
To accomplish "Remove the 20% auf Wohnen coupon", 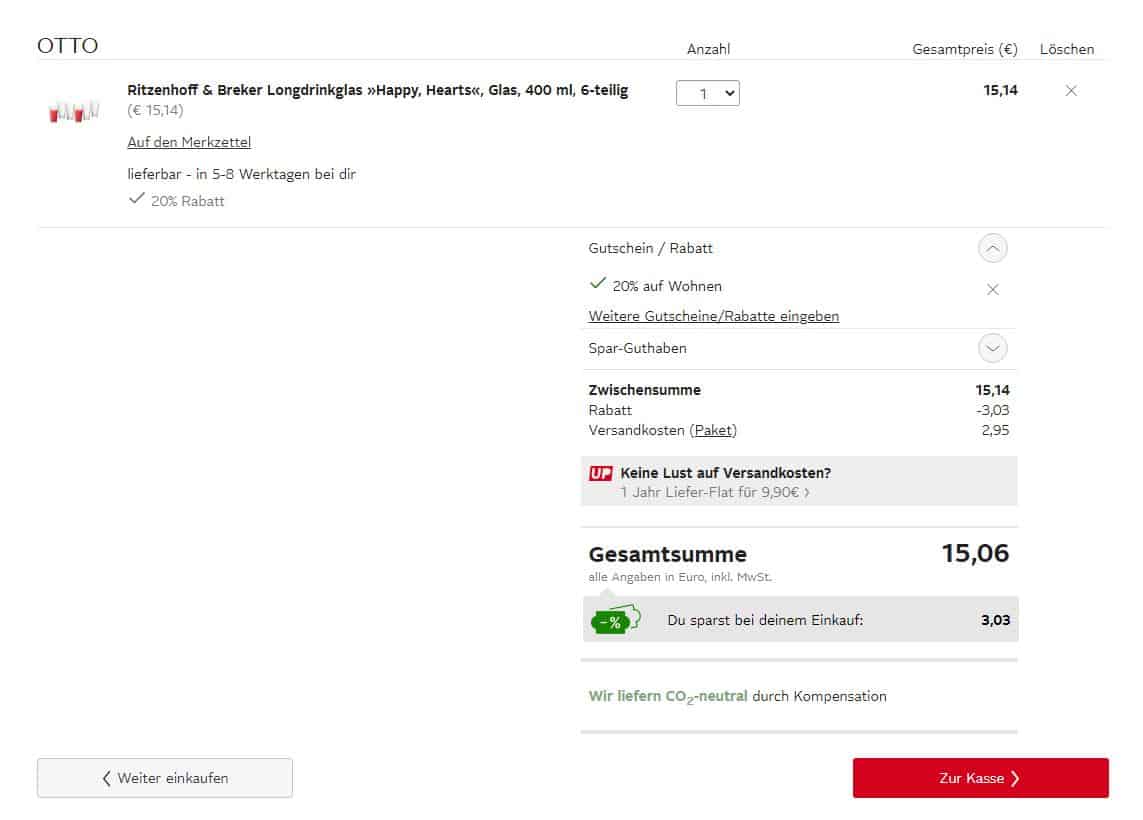I will tap(992, 290).
